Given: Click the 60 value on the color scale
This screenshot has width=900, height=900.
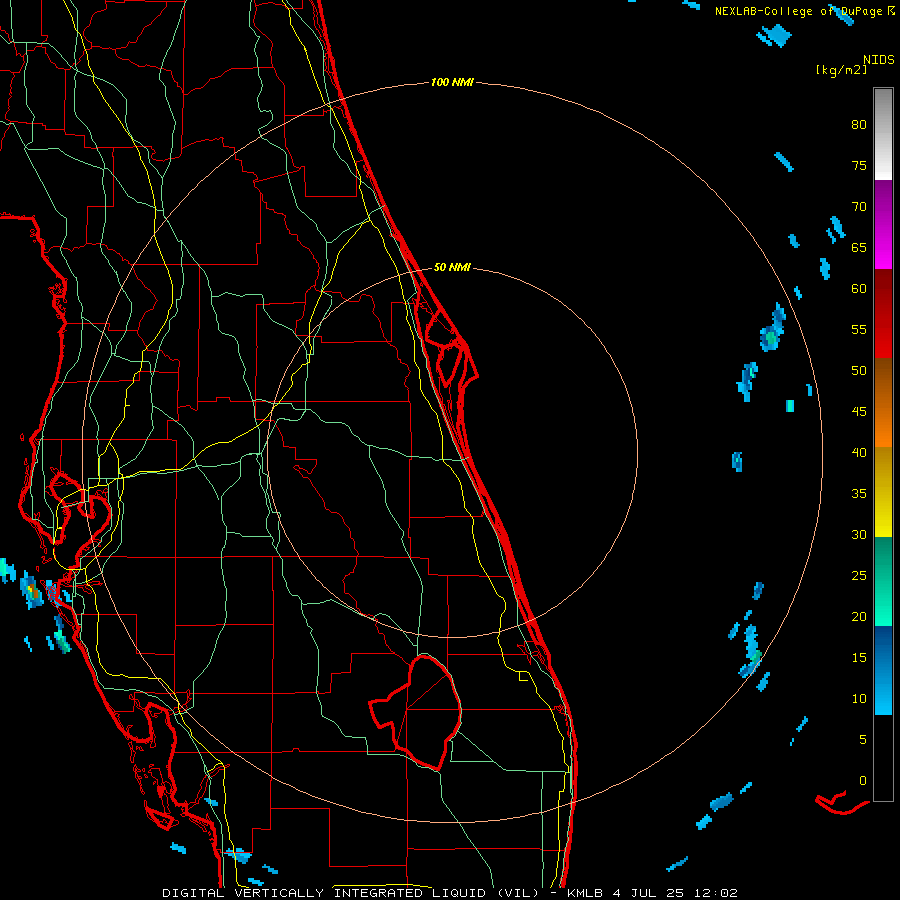Looking at the screenshot, I should 859,289.
